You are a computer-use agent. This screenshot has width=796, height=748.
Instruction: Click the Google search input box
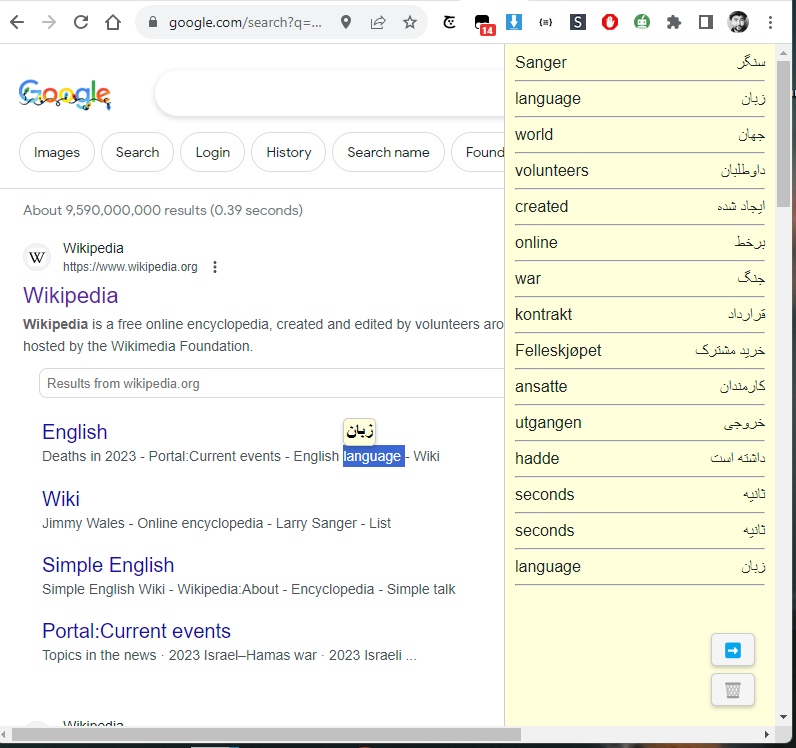(x=330, y=93)
